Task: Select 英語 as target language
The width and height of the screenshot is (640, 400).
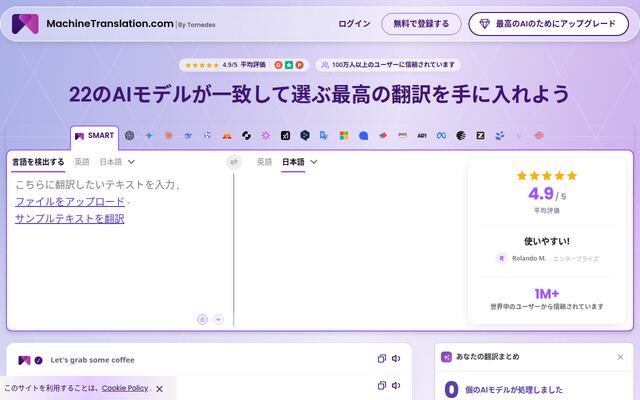Action: coord(264,162)
